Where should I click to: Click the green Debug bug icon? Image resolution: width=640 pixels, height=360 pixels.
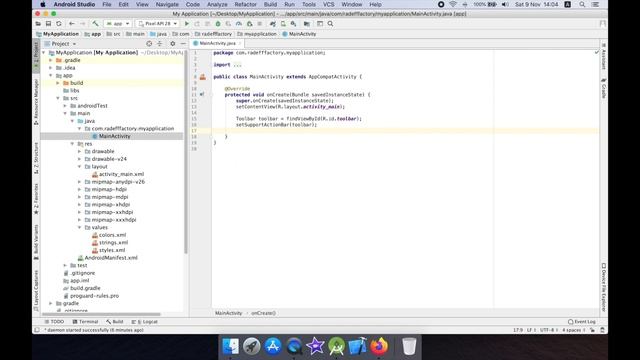[218, 24]
